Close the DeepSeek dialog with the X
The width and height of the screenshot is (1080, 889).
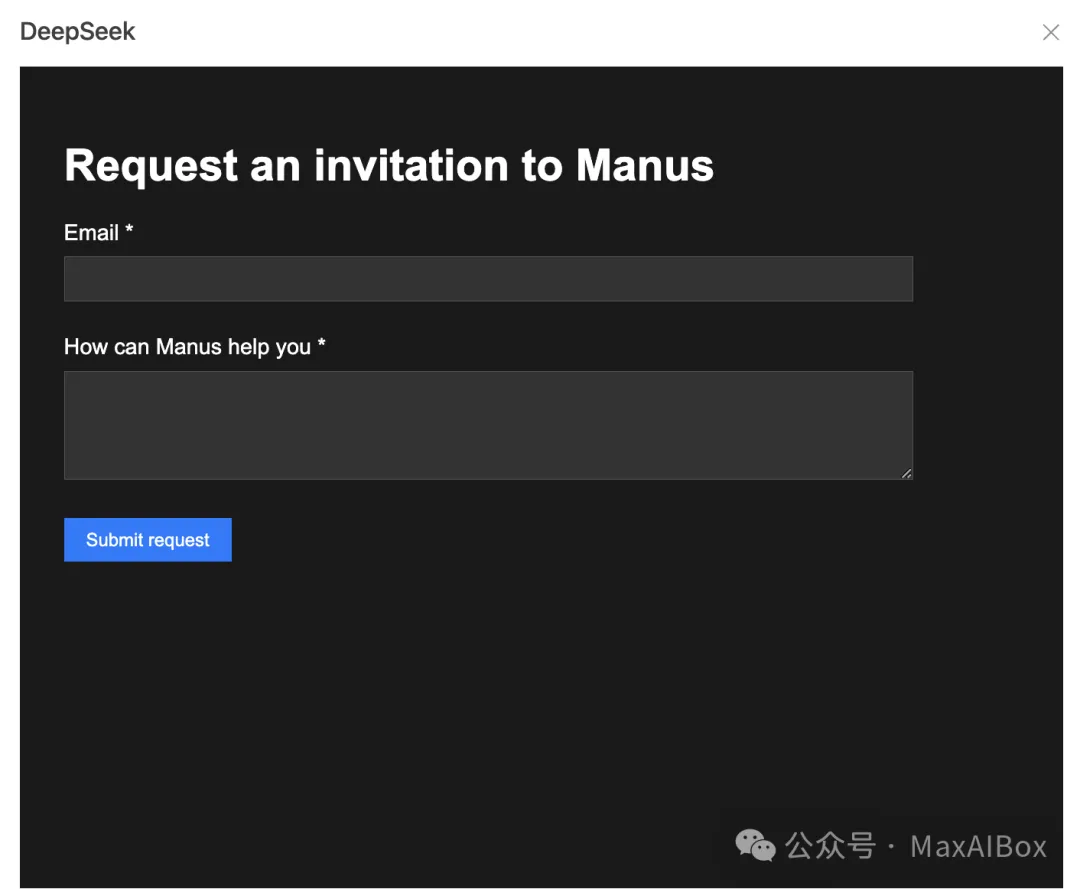pos(1051,33)
